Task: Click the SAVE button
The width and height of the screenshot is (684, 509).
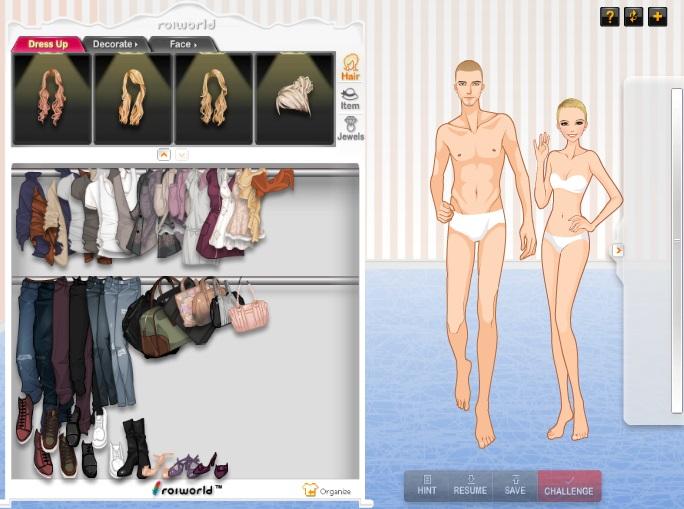Action: click(x=514, y=485)
